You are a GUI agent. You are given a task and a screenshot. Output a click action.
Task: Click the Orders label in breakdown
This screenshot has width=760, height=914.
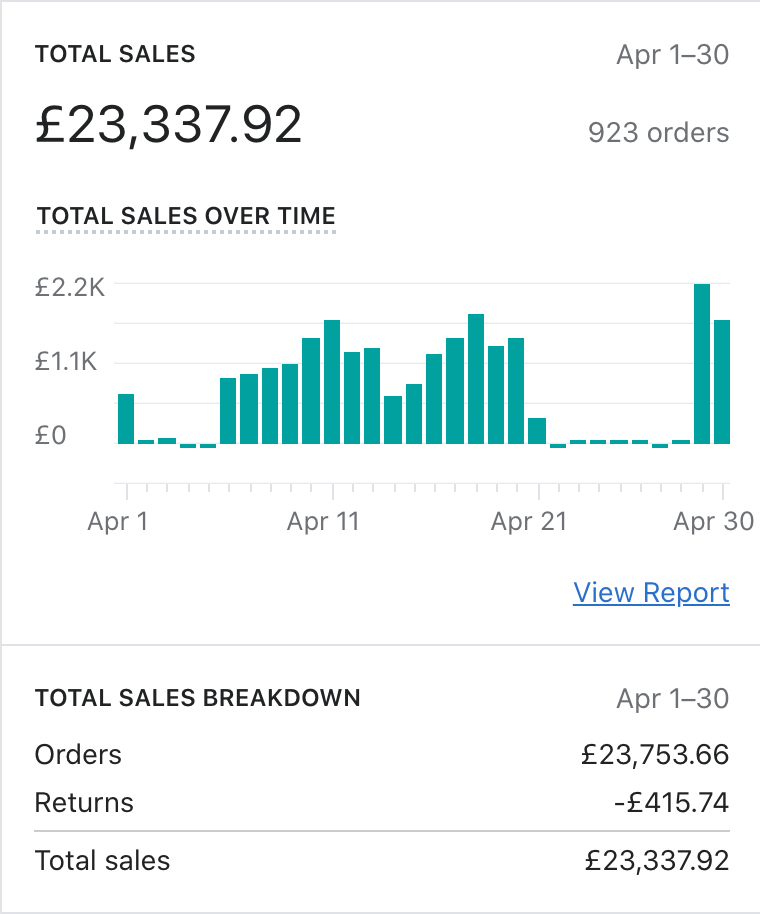pos(78,755)
